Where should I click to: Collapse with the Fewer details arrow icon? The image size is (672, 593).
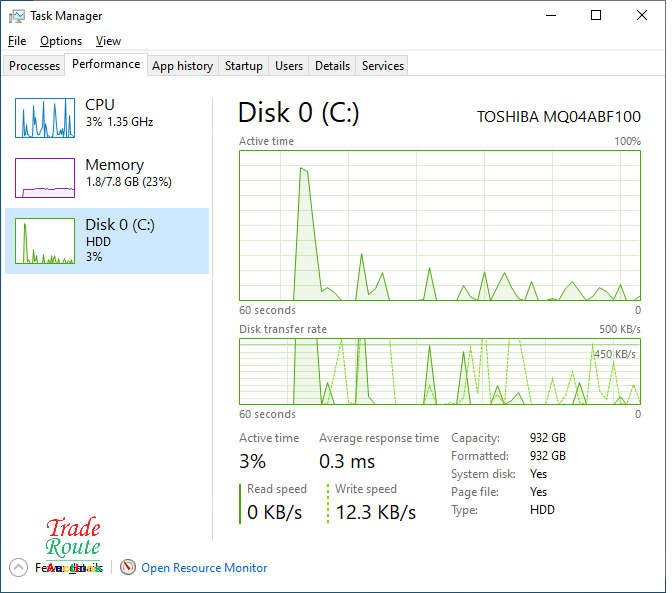click(18, 568)
